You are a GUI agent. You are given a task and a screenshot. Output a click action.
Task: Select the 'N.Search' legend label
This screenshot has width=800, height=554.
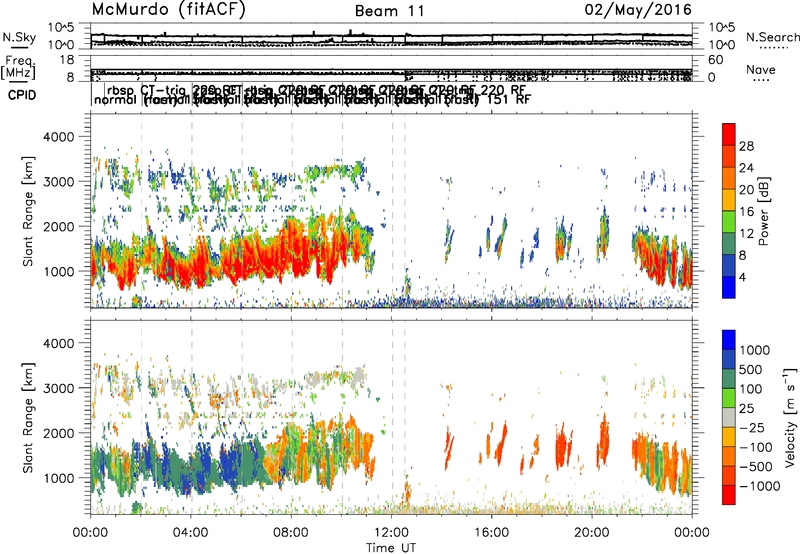(x=772, y=37)
